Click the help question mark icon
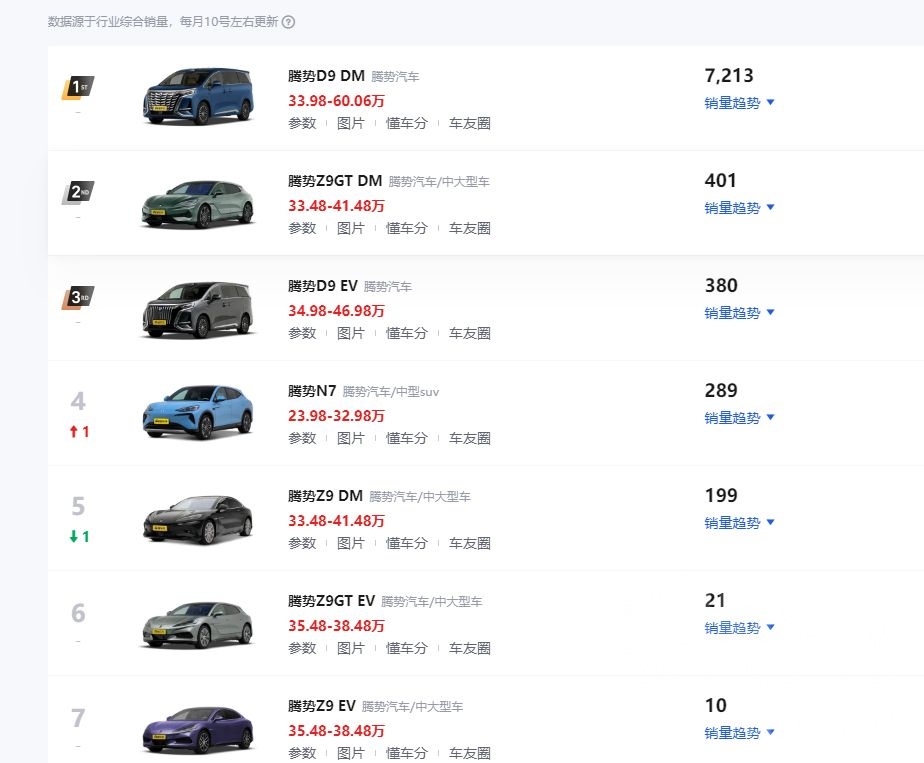The height and width of the screenshot is (763, 924). click(289, 22)
